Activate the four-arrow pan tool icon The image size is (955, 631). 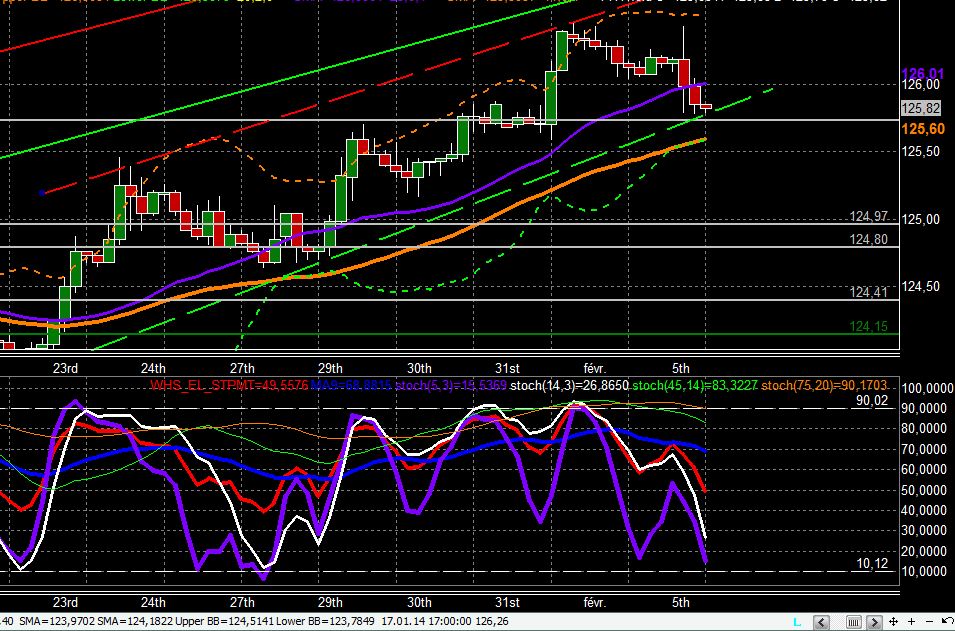point(893,621)
